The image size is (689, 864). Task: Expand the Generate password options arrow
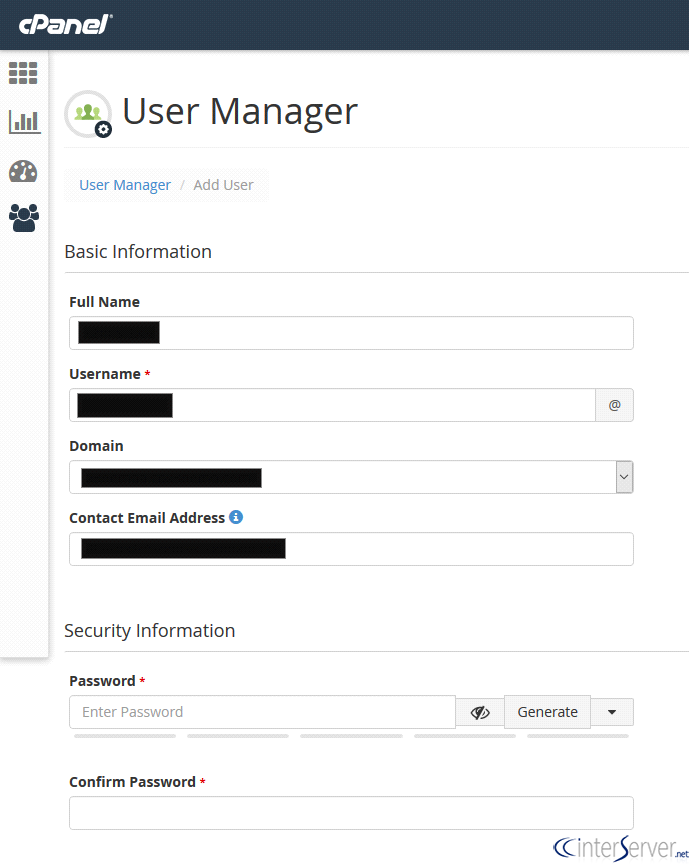pyautogui.click(x=612, y=712)
